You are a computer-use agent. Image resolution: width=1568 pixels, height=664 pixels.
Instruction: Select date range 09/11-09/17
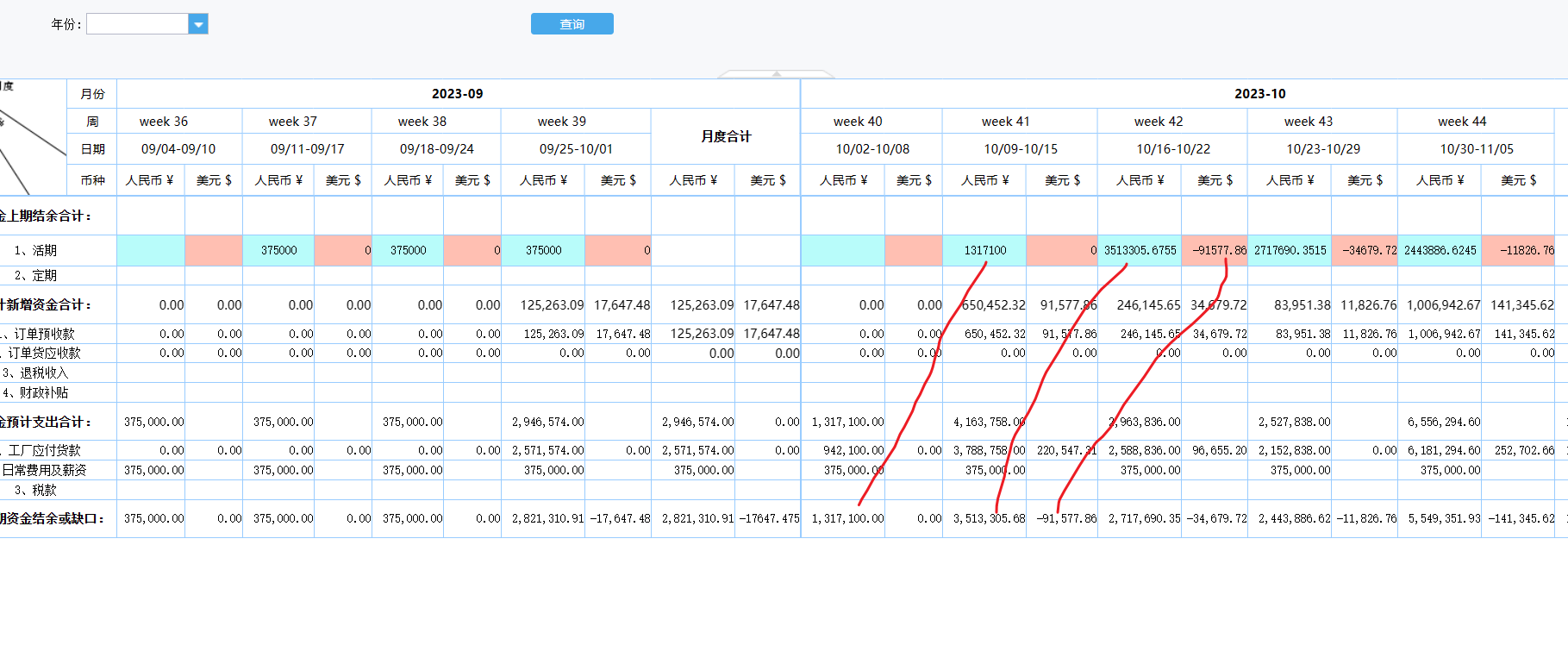pos(308,149)
